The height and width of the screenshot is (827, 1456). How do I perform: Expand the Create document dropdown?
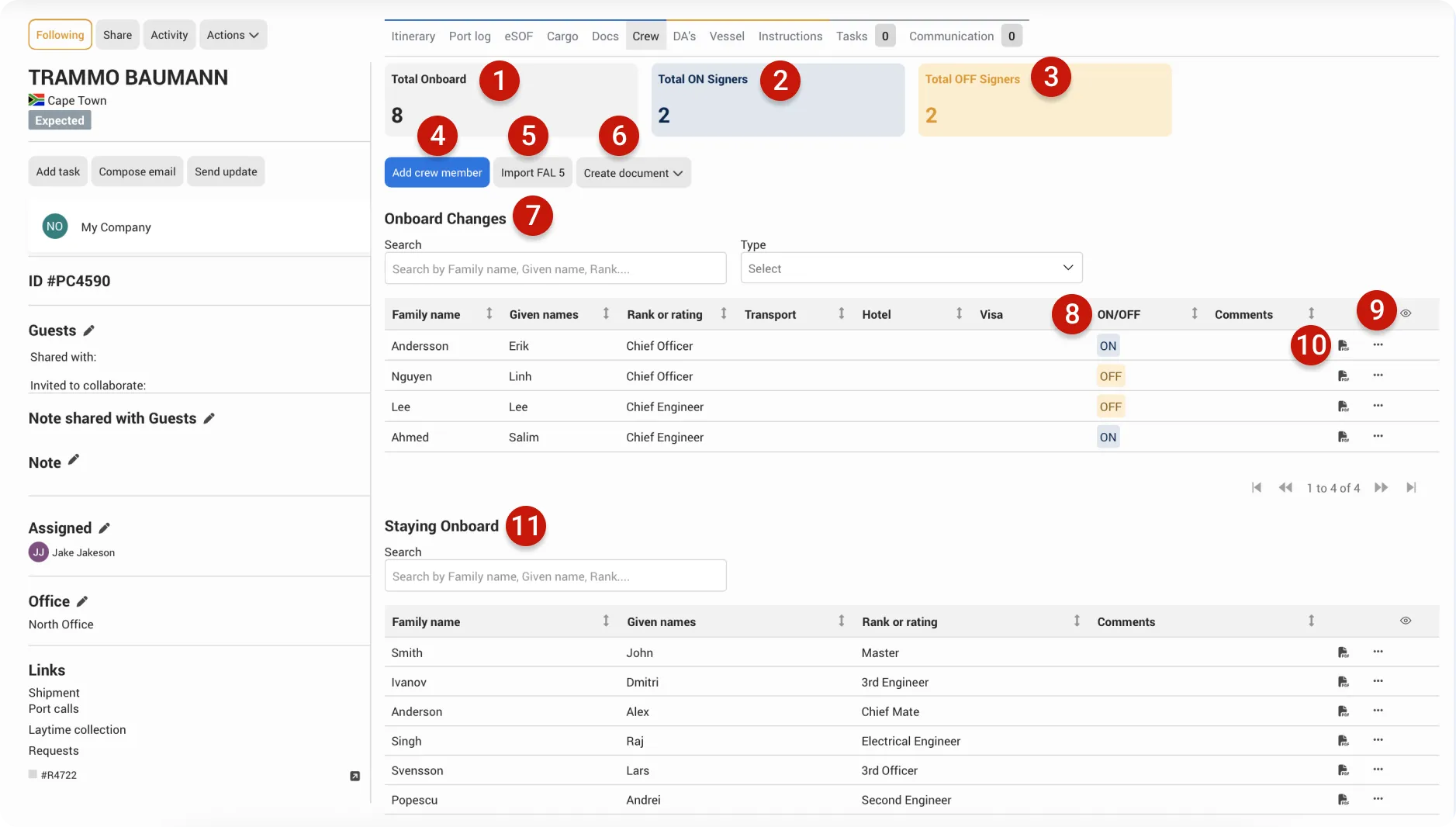pos(633,173)
